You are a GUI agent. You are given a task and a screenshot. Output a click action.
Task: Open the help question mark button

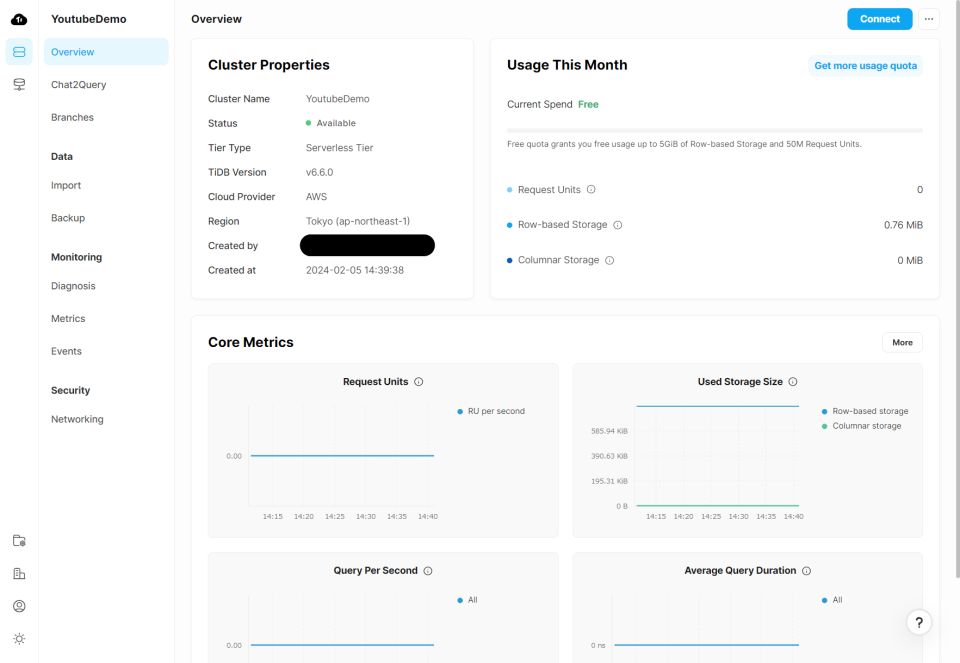click(x=919, y=623)
